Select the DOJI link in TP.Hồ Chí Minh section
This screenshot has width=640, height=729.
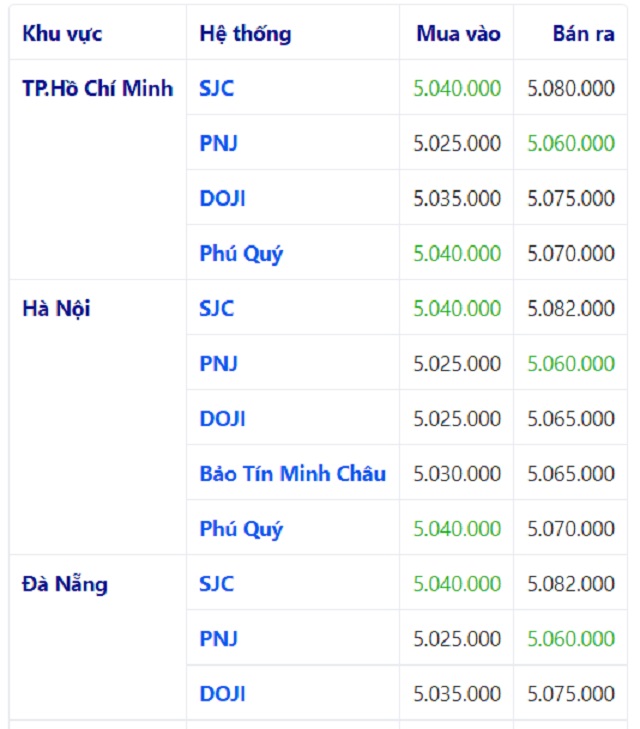click(x=222, y=198)
